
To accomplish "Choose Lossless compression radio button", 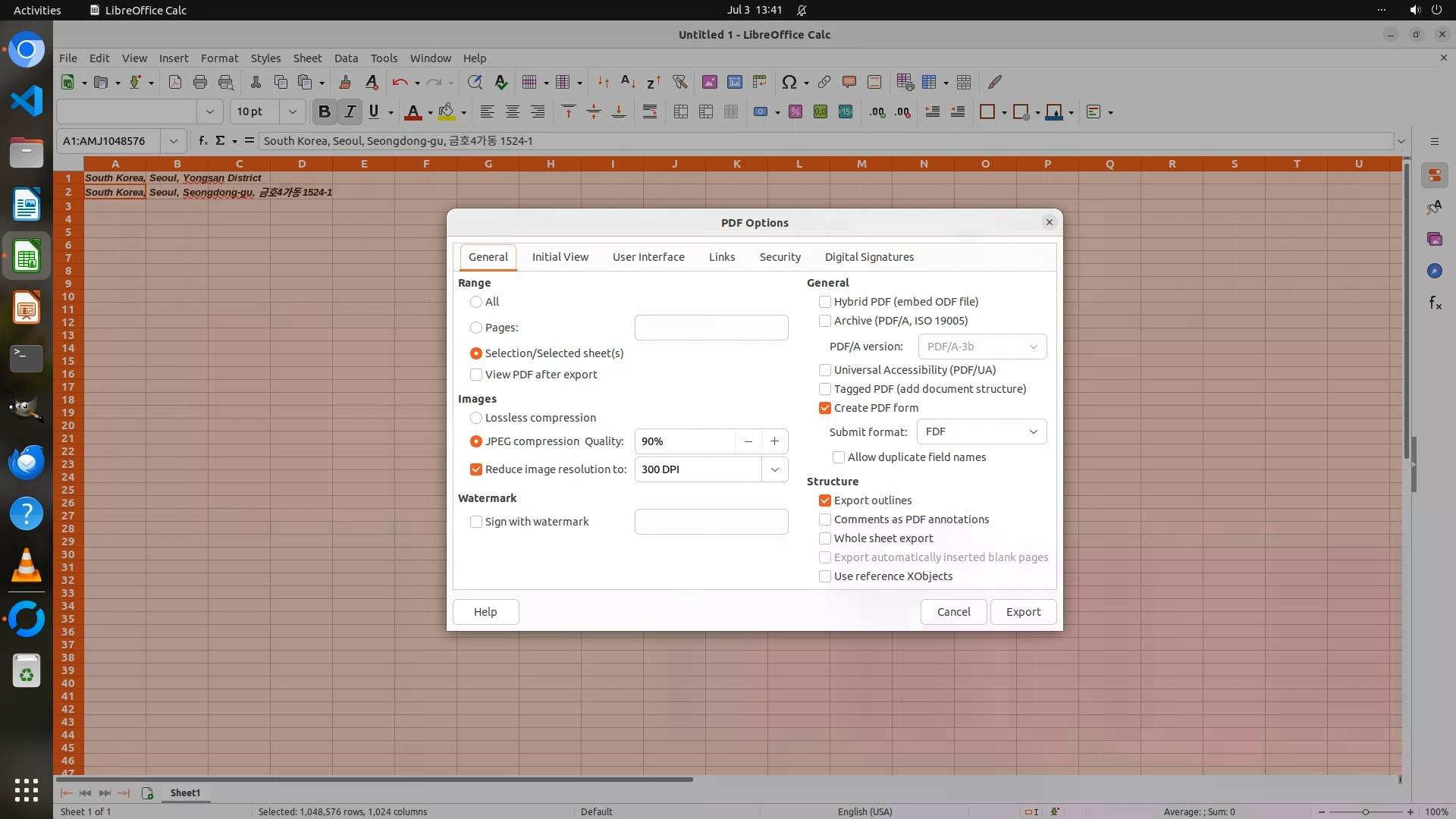I will pyautogui.click(x=476, y=418).
